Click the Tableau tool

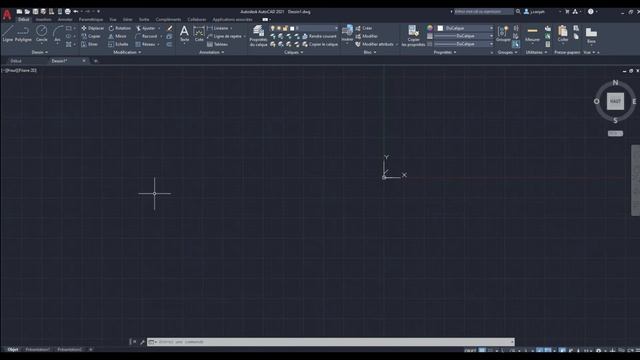(x=218, y=44)
